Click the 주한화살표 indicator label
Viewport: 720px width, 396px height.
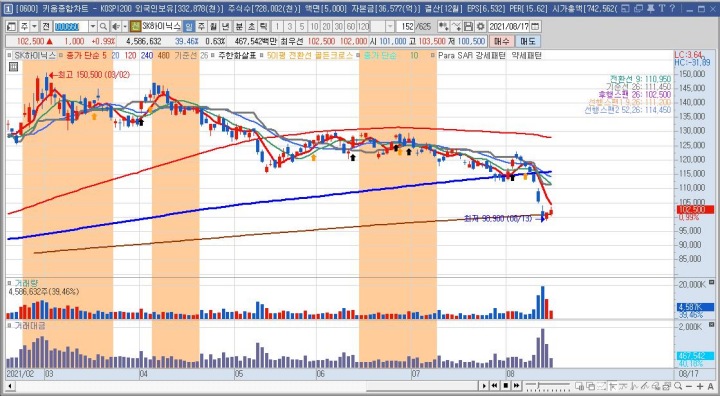point(237,56)
